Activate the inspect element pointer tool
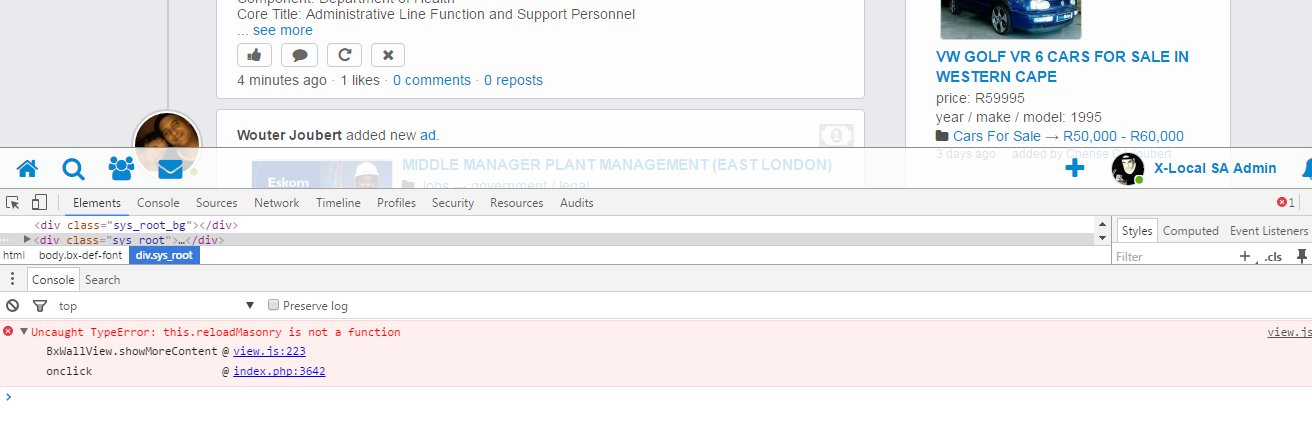 pyautogui.click(x=14, y=202)
